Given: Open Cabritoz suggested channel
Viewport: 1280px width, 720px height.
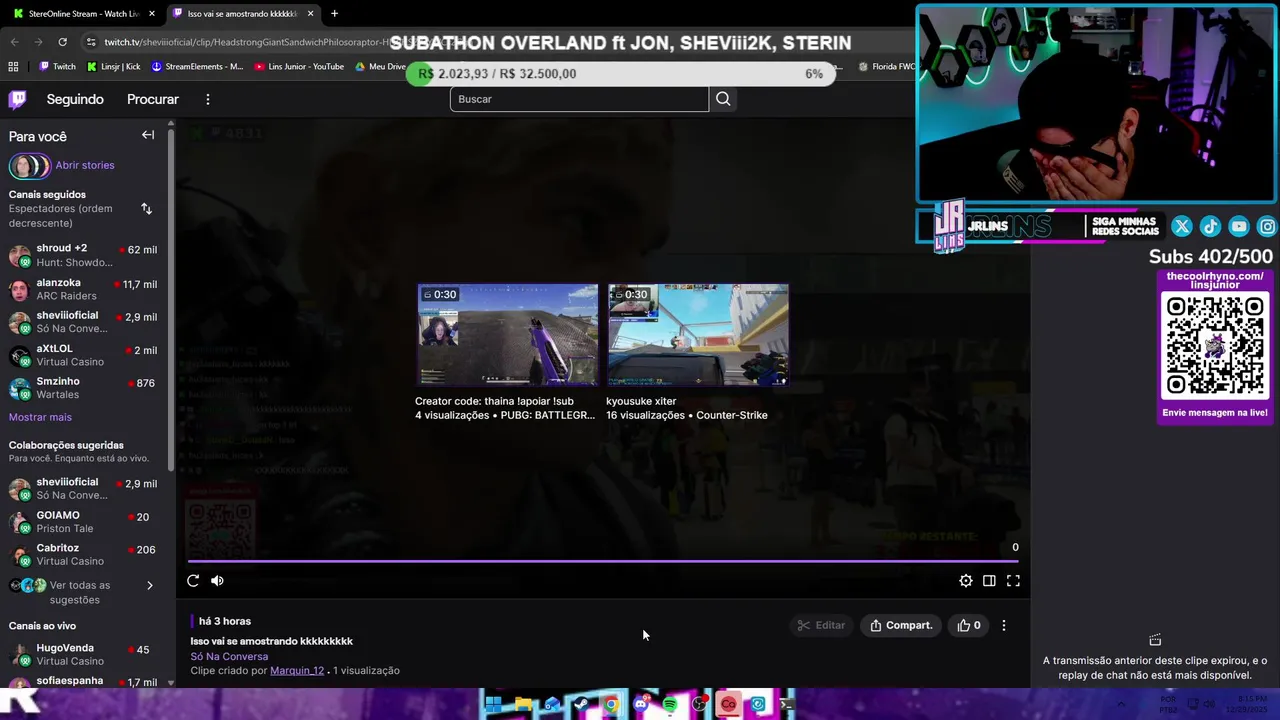Looking at the screenshot, I should pyautogui.click(x=83, y=555).
